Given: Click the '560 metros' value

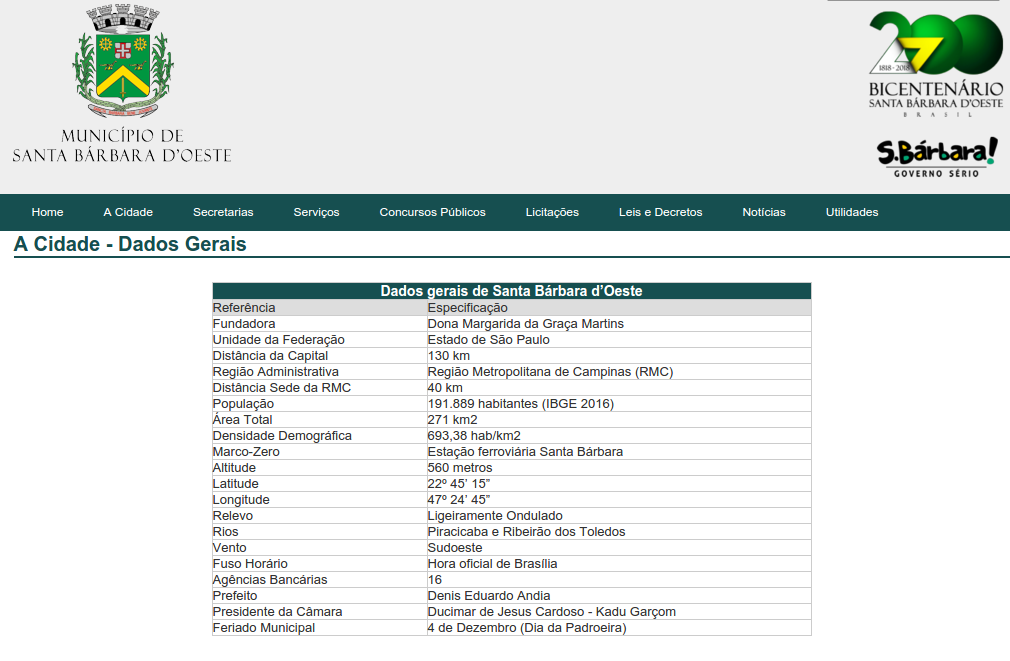Looking at the screenshot, I should point(460,468).
